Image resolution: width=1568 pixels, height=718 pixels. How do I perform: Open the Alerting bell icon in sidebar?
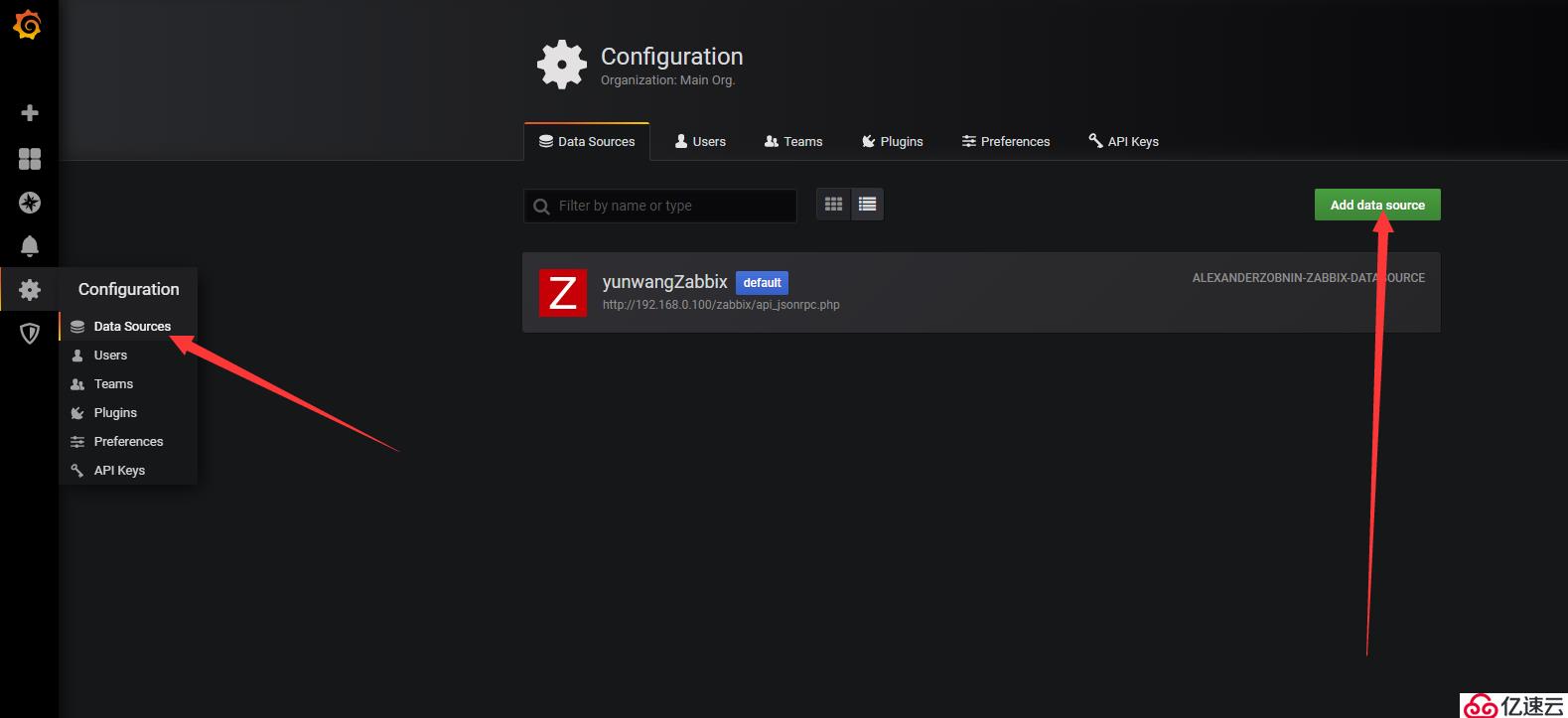pyautogui.click(x=30, y=245)
